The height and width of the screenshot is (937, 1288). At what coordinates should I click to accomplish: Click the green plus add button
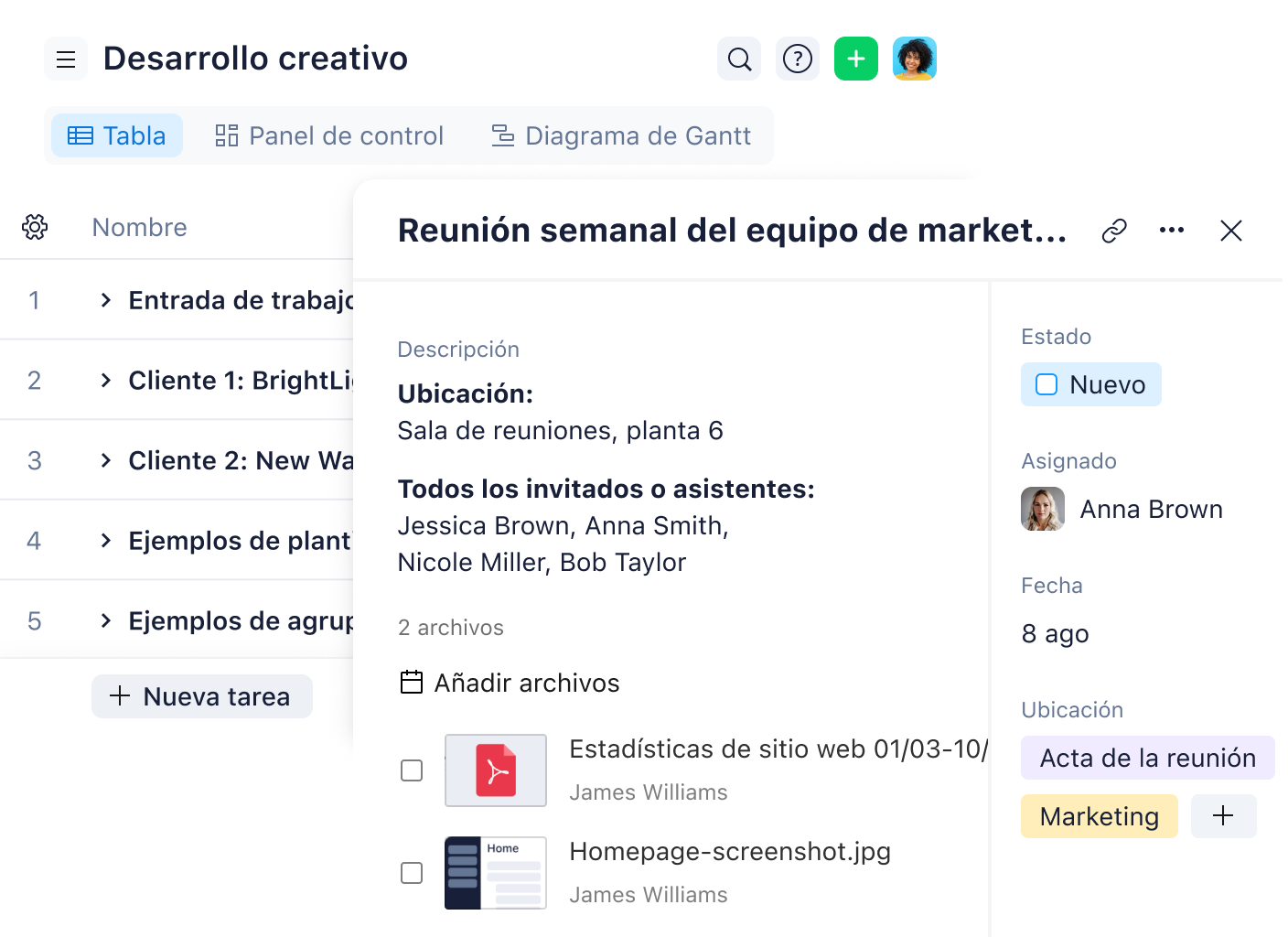point(856,59)
